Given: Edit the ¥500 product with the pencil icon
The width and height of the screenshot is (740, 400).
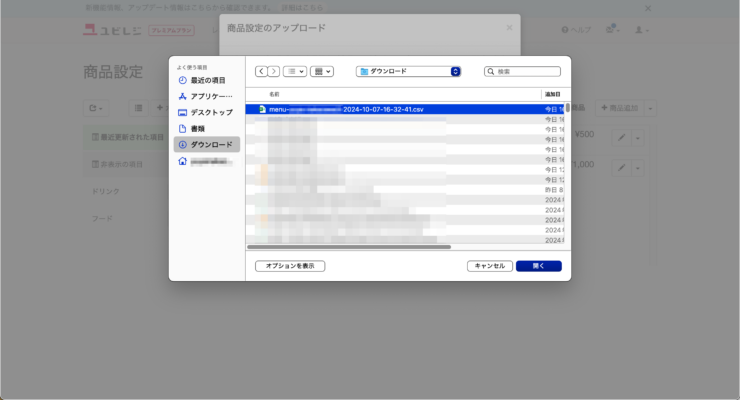Looking at the screenshot, I should pos(622,138).
